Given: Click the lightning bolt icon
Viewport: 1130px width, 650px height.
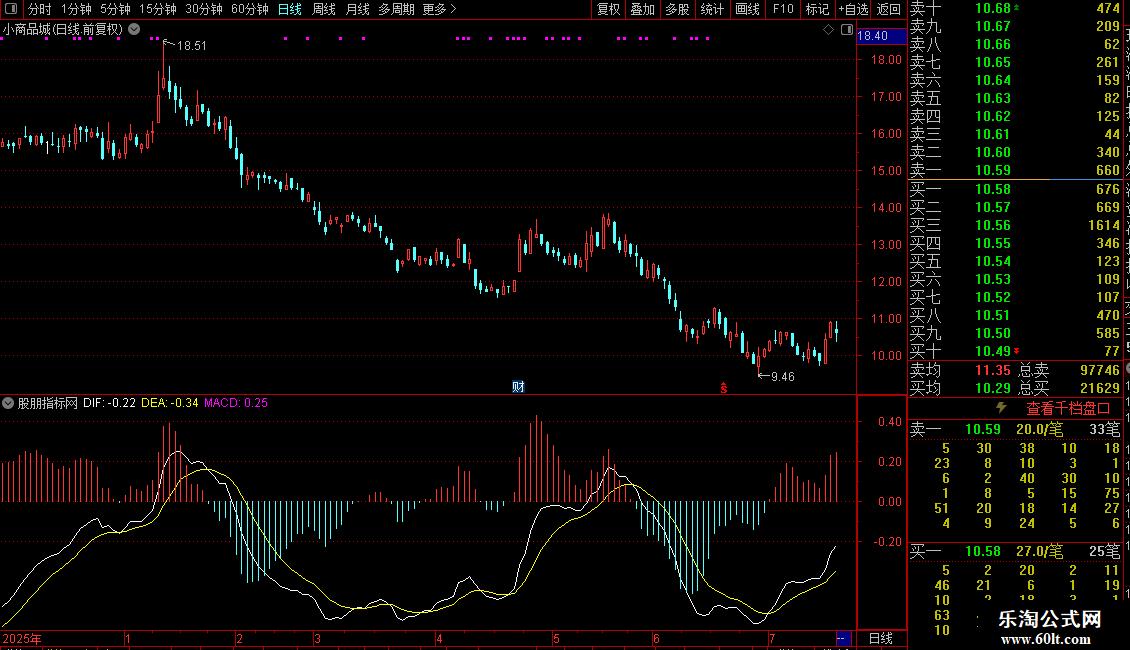Looking at the screenshot, I should pyautogui.click(x=1001, y=408).
